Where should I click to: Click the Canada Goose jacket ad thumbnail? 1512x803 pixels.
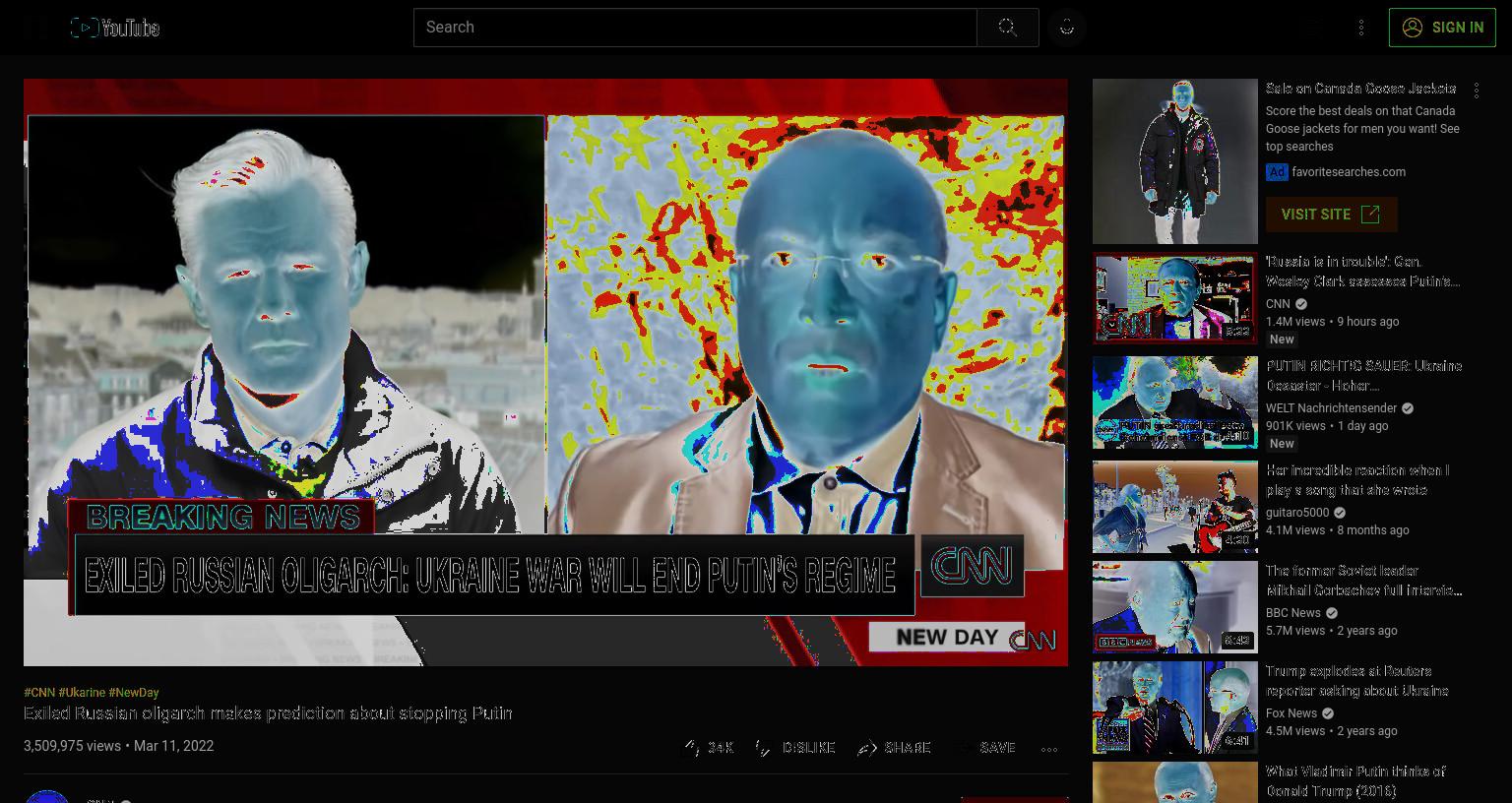tap(1175, 161)
